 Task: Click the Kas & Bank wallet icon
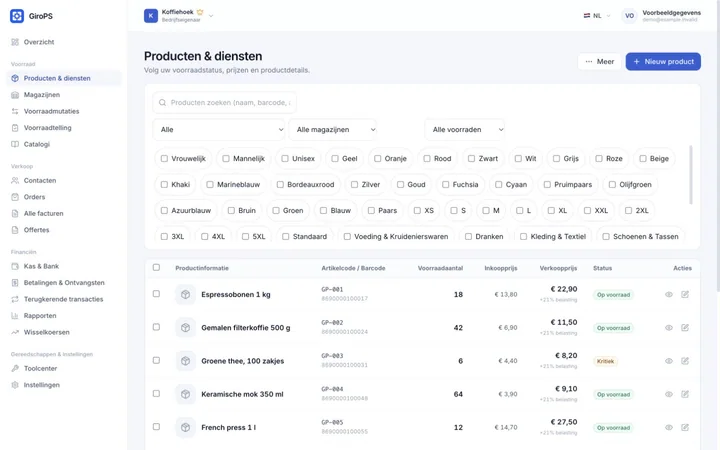pyautogui.click(x=15, y=266)
